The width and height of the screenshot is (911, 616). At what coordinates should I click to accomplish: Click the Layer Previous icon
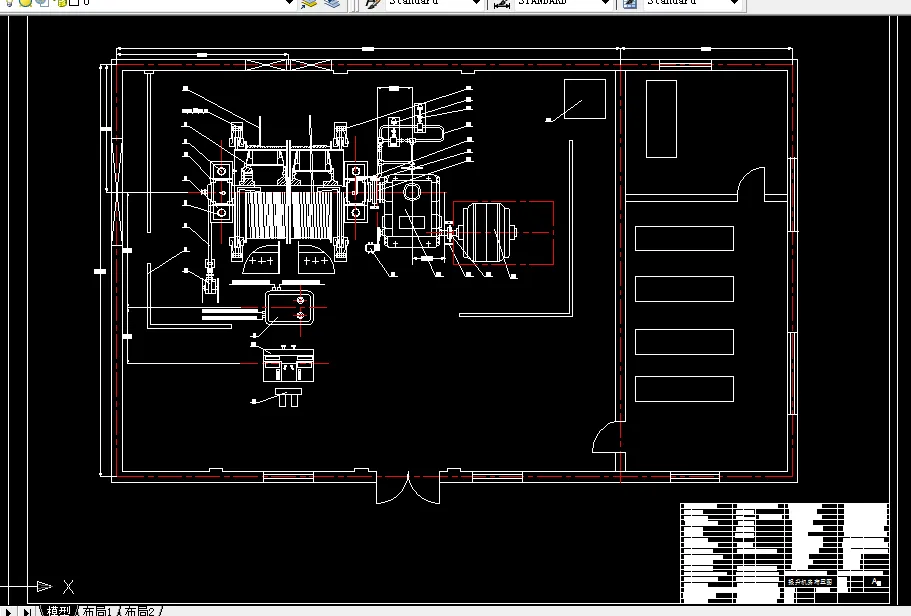(332, 4)
